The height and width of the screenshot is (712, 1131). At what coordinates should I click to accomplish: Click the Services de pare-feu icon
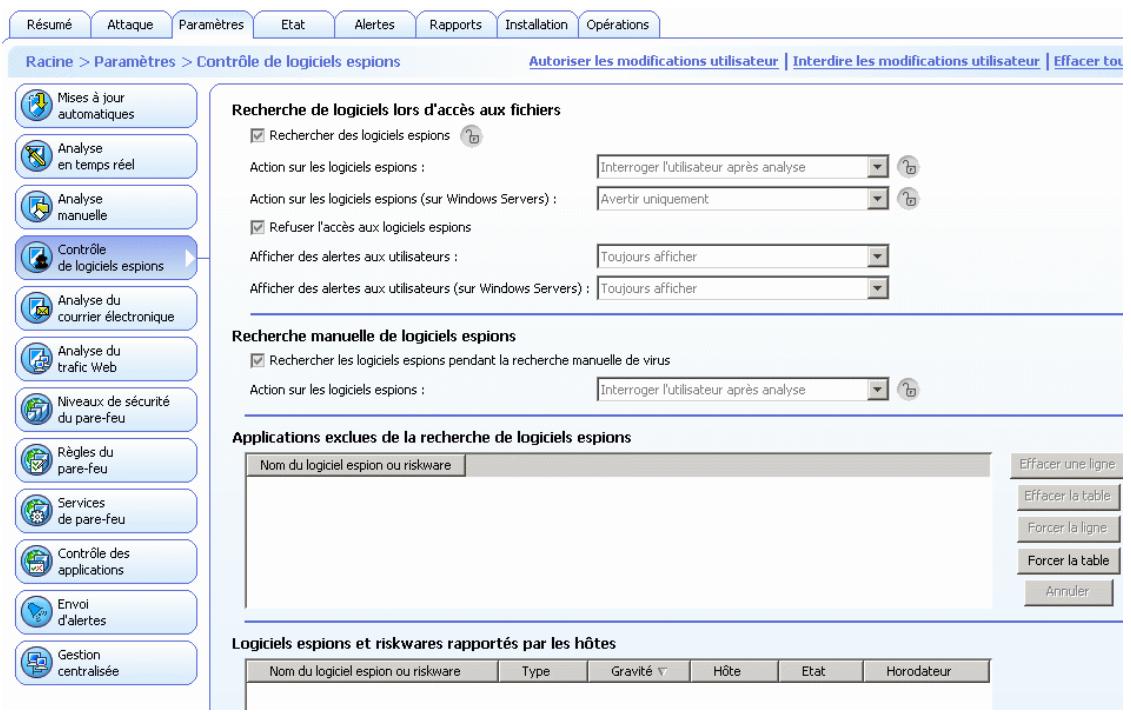(x=36, y=511)
